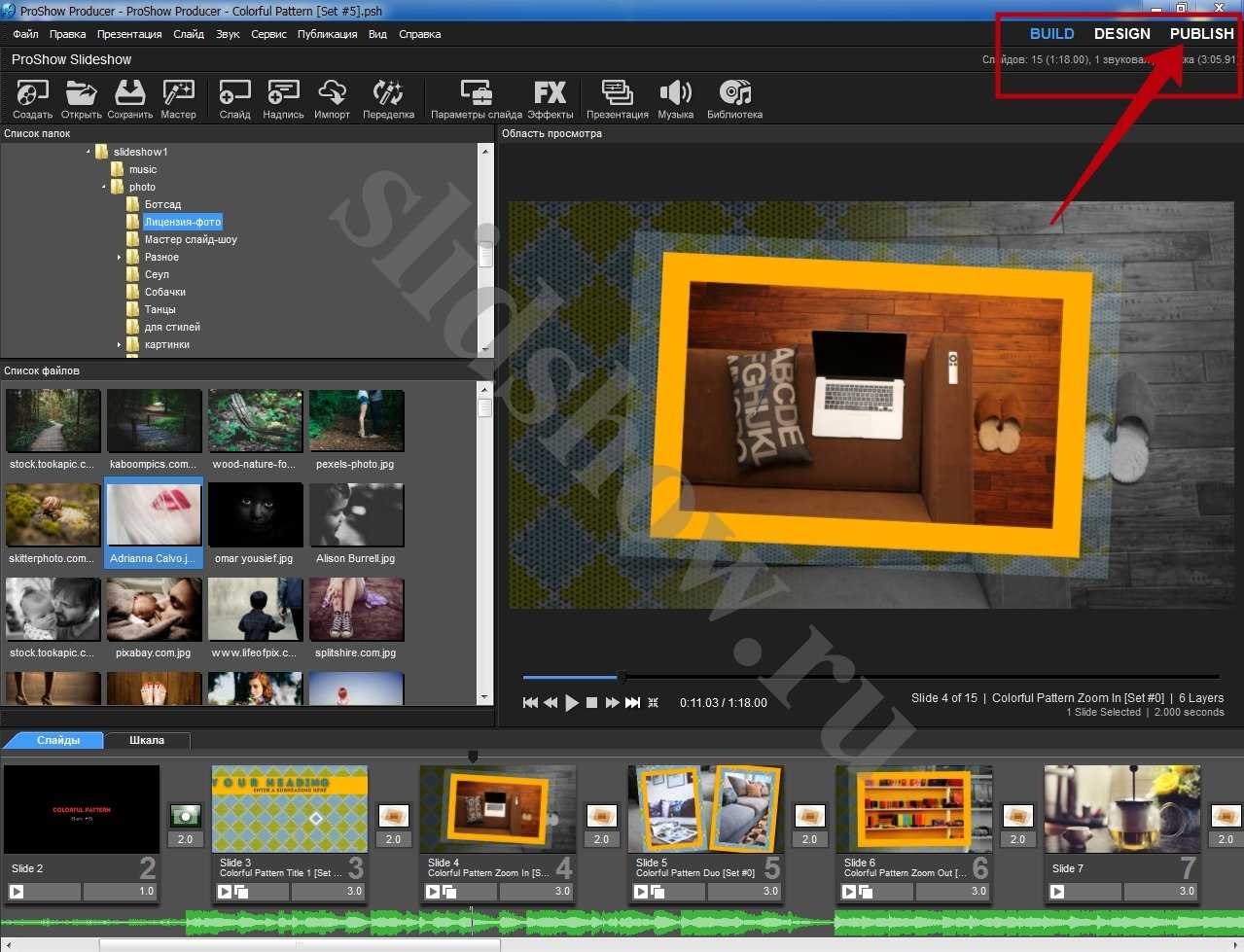Open the Библиотека (Library) icon
The width and height of the screenshot is (1244, 952).
[x=734, y=94]
